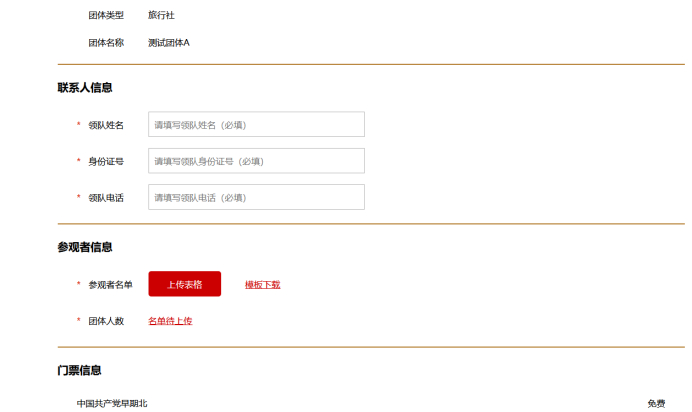Click the 中国共产党早期北 ticket name

[x=112, y=403]
